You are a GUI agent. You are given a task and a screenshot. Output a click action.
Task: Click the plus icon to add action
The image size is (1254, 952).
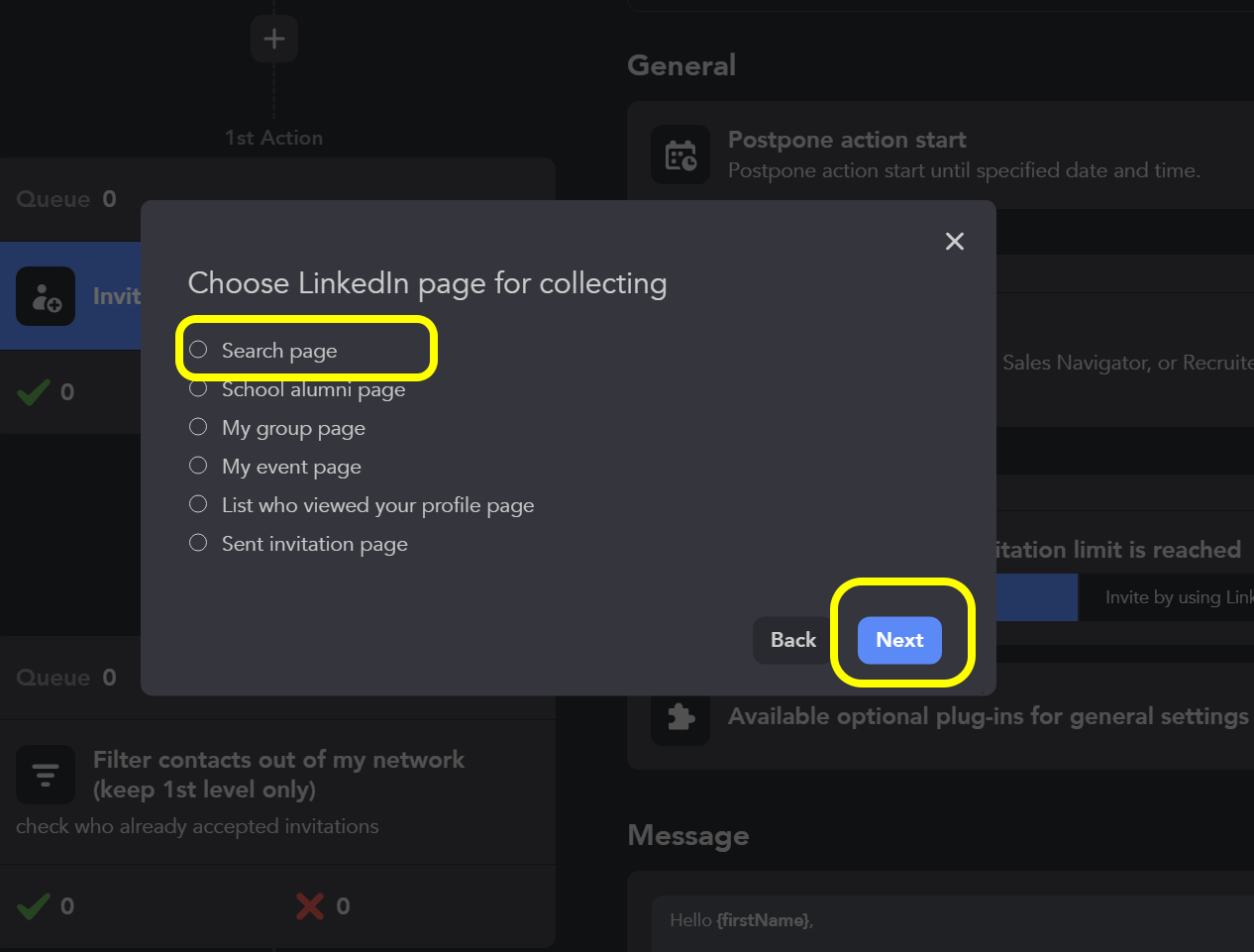click(274, 39)
